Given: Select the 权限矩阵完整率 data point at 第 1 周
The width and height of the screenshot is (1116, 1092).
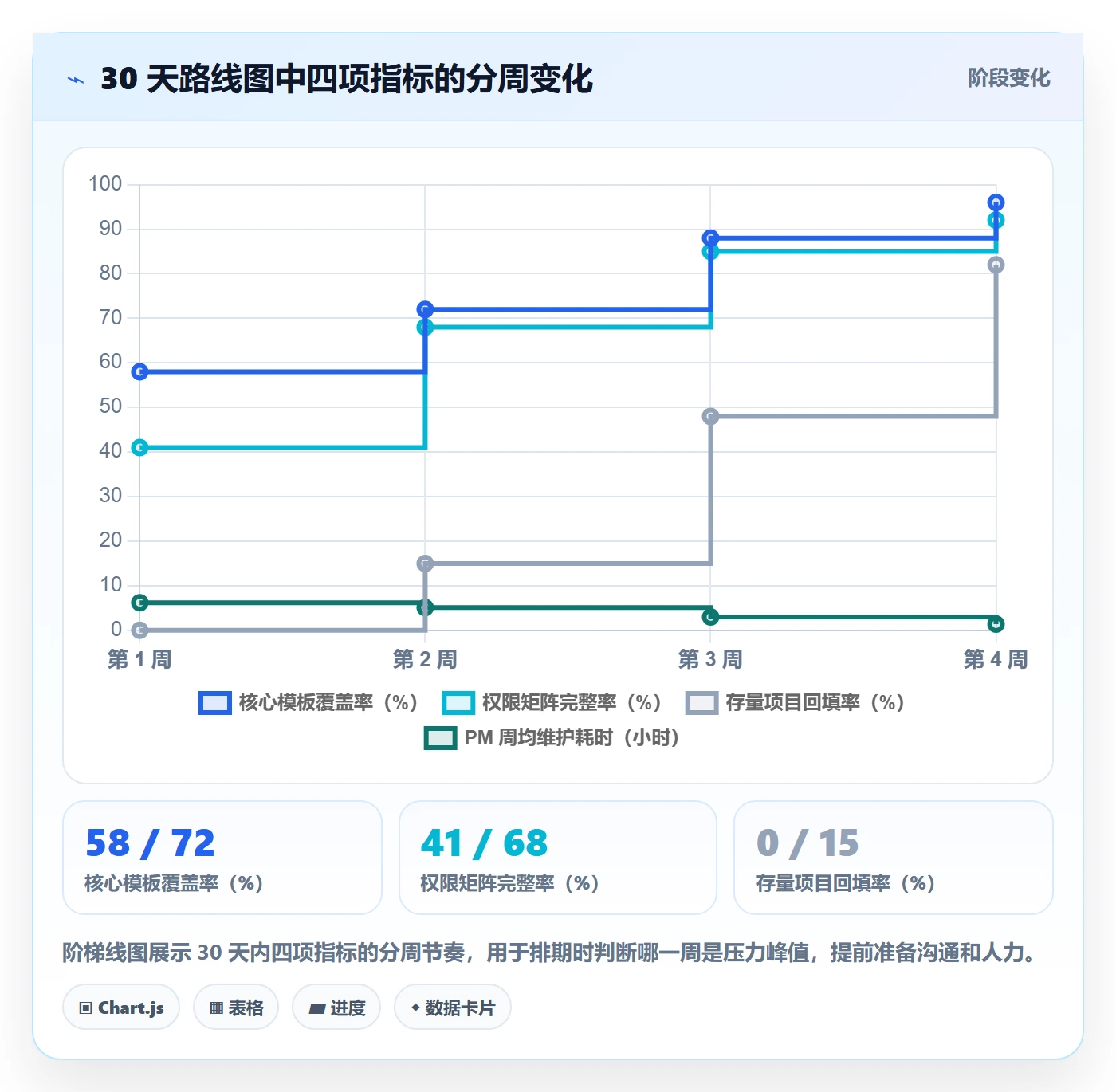Looking at the screenshot, I should coord(139,448).
